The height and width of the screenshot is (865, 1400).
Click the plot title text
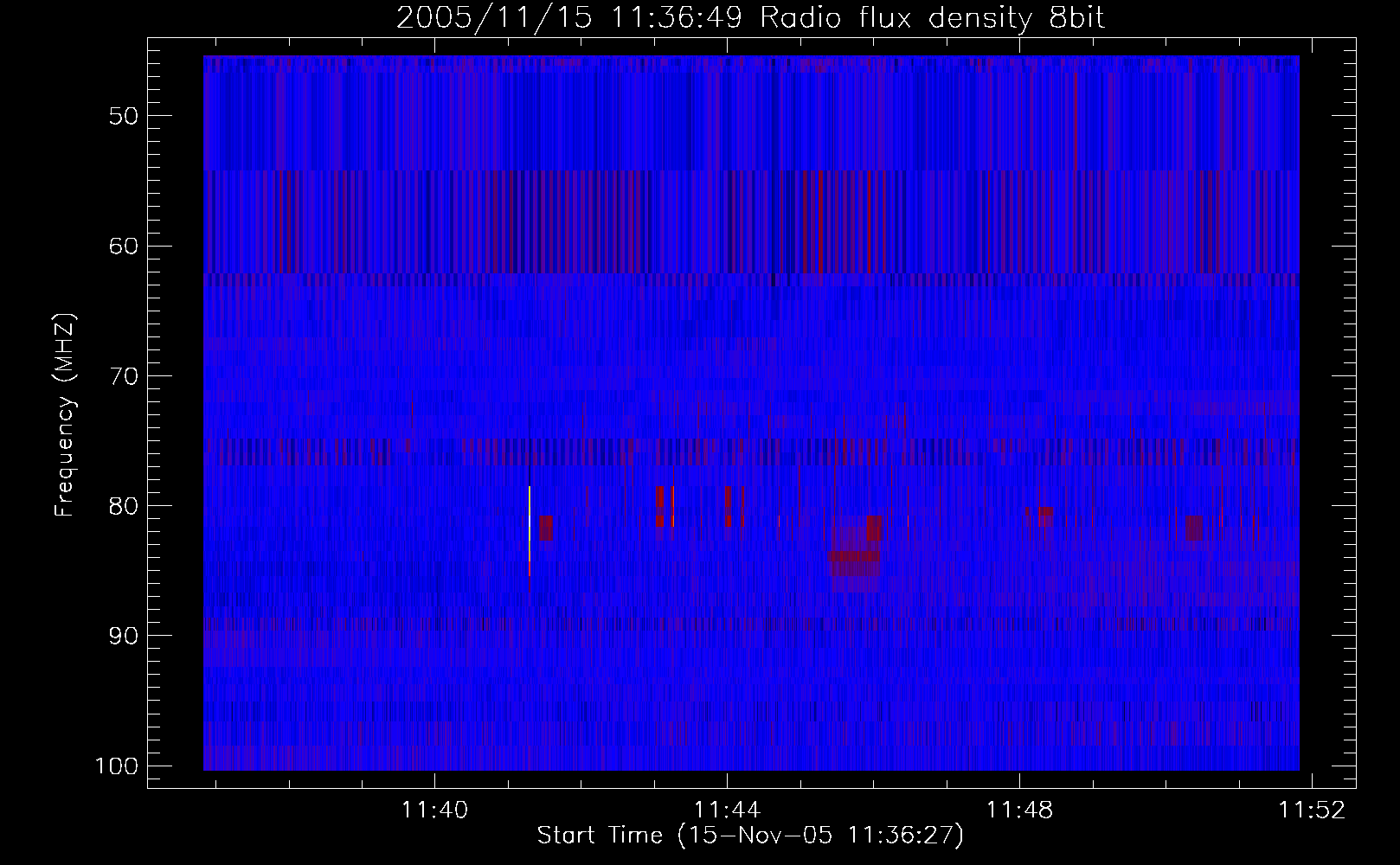tap(750, 17)
